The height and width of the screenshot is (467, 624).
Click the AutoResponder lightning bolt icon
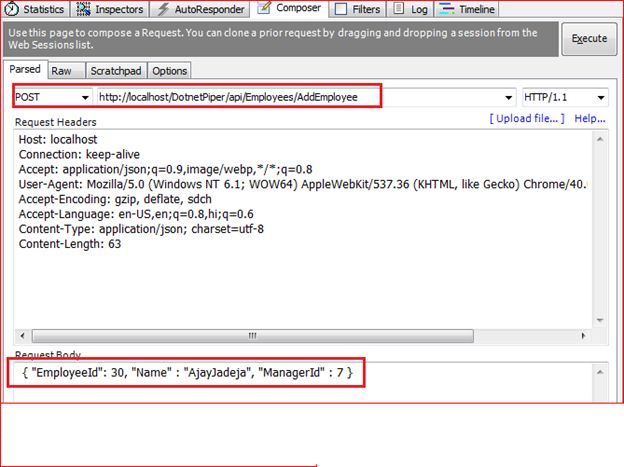click(x=163, y=9)
